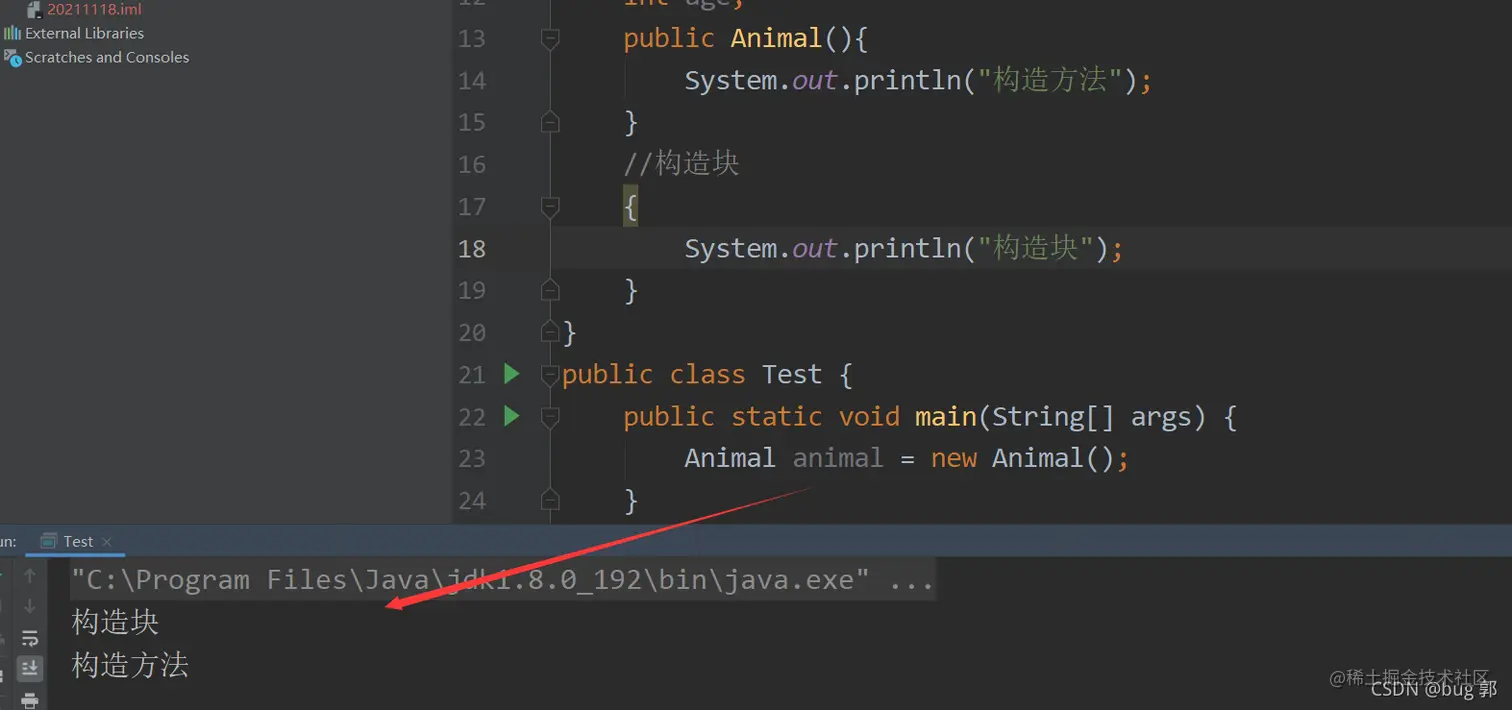Switch to the Test run tab
The width and height of the screenshot is (1512, 710).
pos(77,541)
